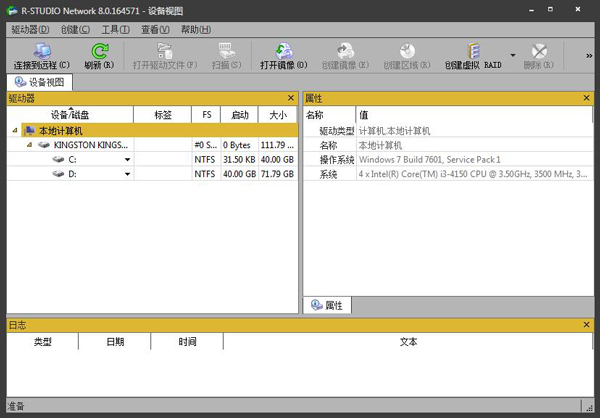Maximize the R-STUDIO window
The image size is (600, 418).
point(550,9)
